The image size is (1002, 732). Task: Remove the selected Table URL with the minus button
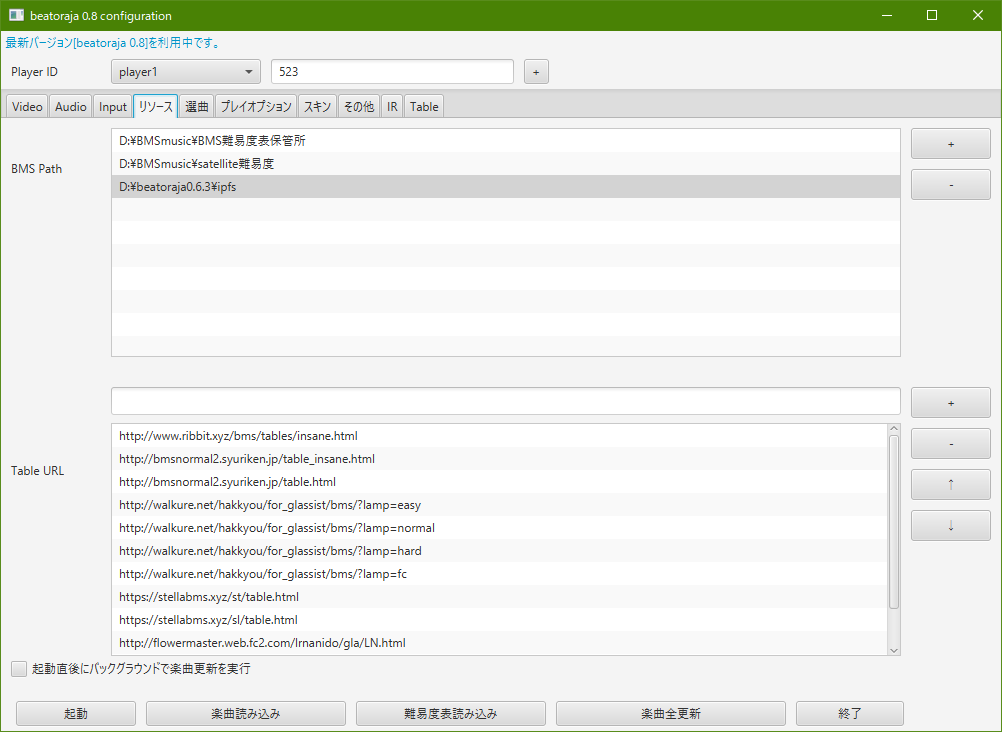point(951,444)
